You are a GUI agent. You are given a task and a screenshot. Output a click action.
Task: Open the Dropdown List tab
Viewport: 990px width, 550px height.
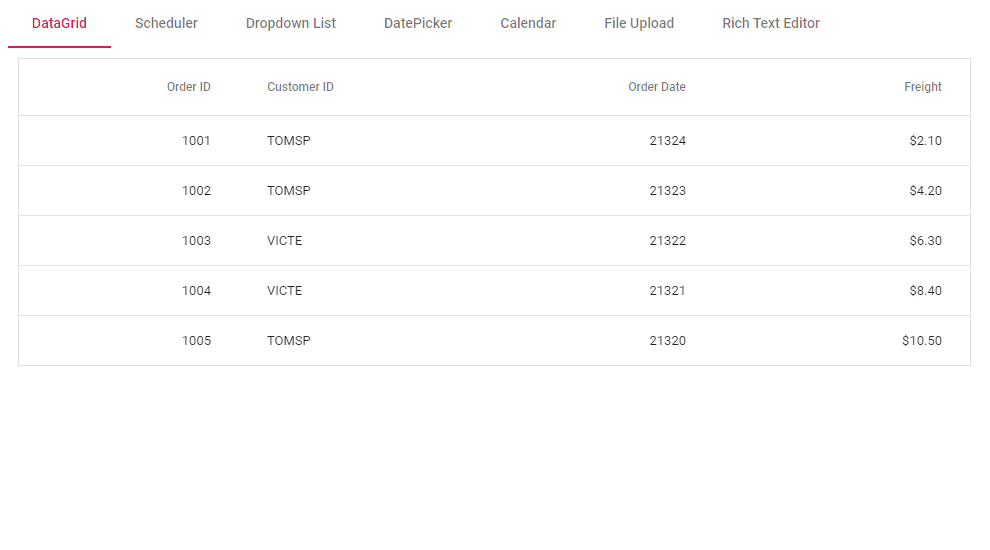(x=291, y=23)
